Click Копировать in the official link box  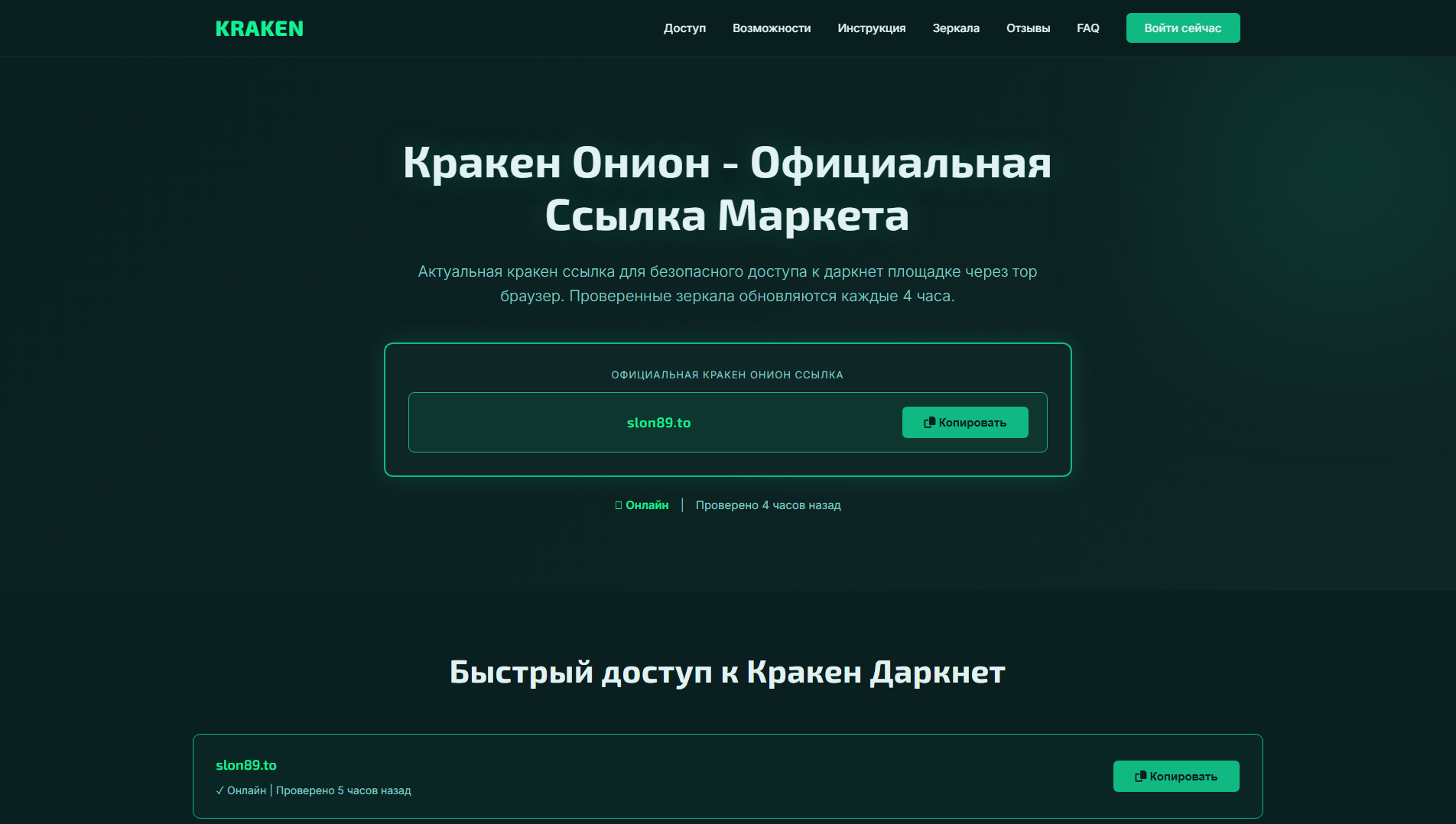point(965,423)
